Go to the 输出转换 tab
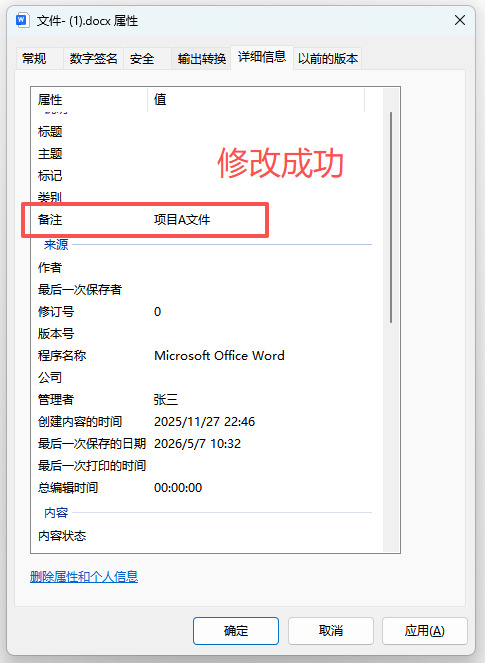485x663 pixels. [x=201, y=58]
